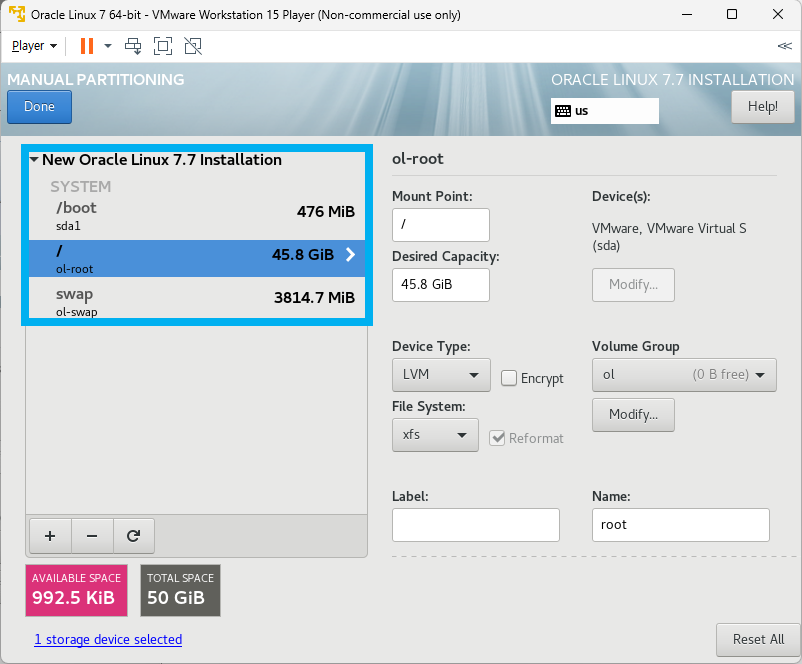Click the ol-root heading text

pyautogui.click(x=417, y=159)
